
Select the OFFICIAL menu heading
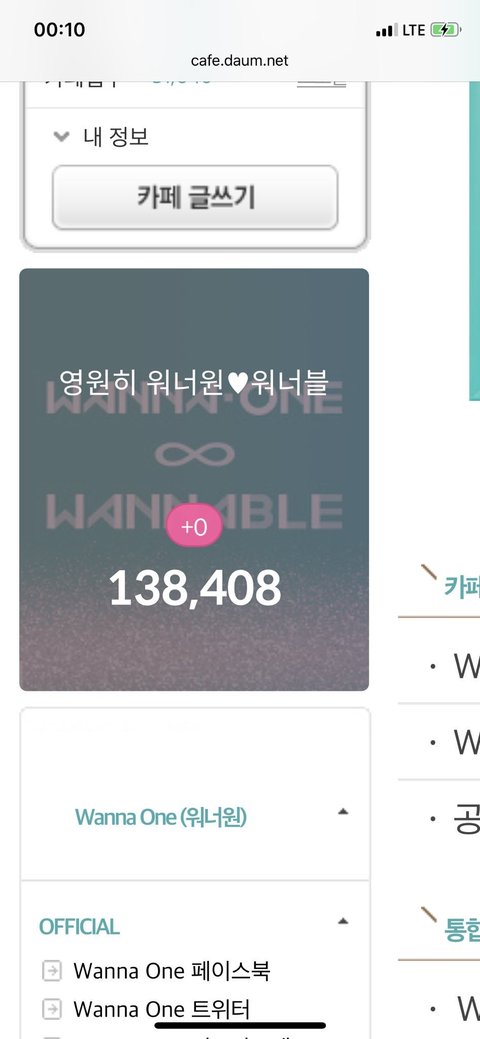pos(80,926)
